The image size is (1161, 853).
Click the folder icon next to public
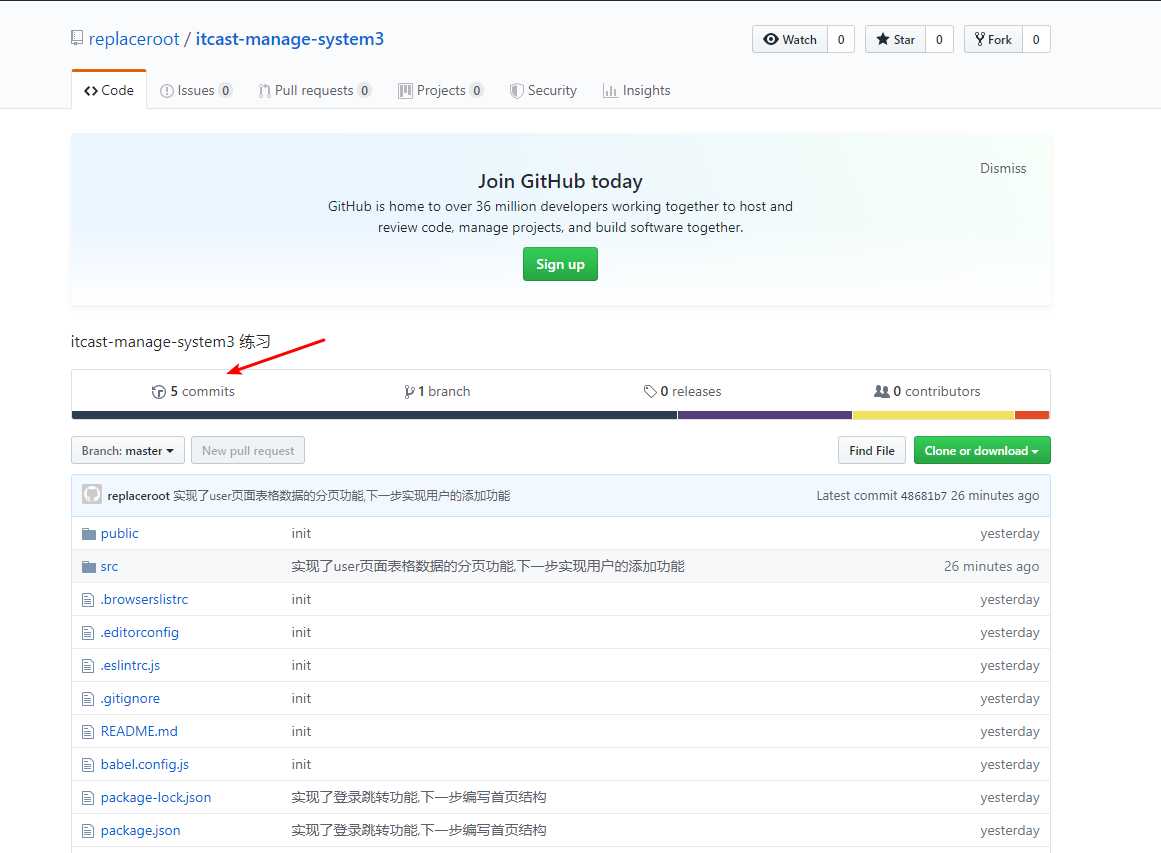pos(89,533)
